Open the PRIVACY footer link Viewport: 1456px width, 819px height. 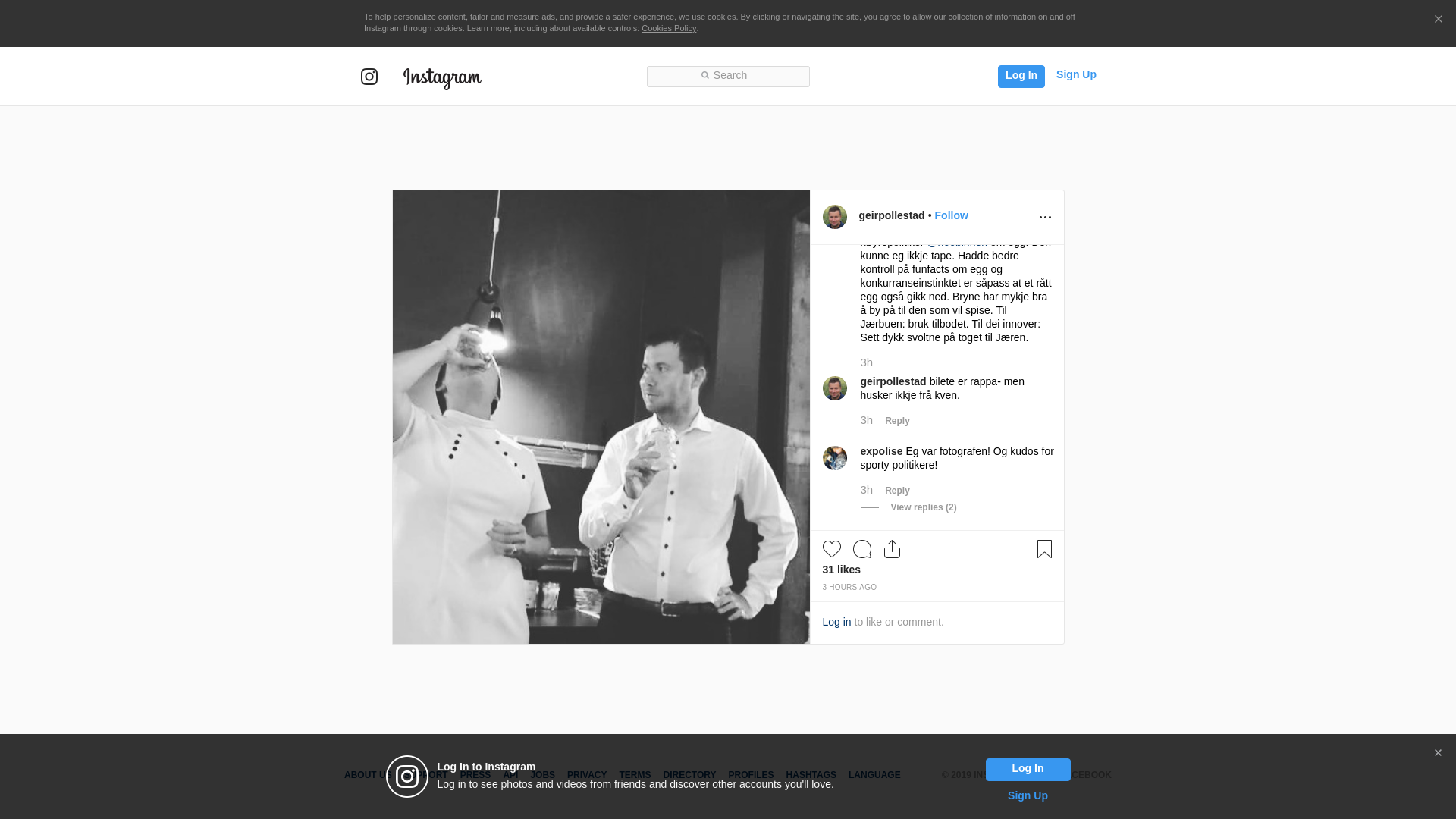[x=587, y=775]
